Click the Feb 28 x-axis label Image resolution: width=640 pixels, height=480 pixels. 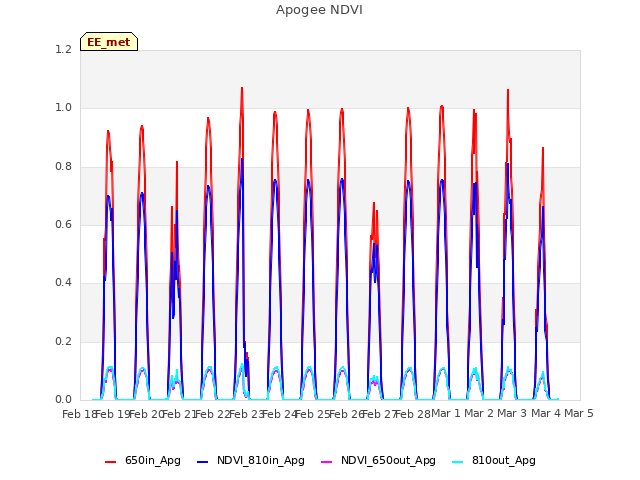(x=413, y=414)
